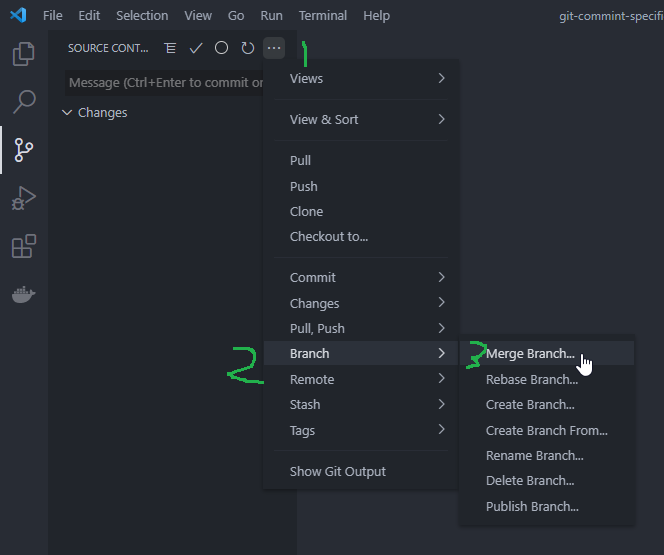Expand the Stash submenu
Image resolution: width=664 pixels, height=555 pixels.
[x=361, y=405]
